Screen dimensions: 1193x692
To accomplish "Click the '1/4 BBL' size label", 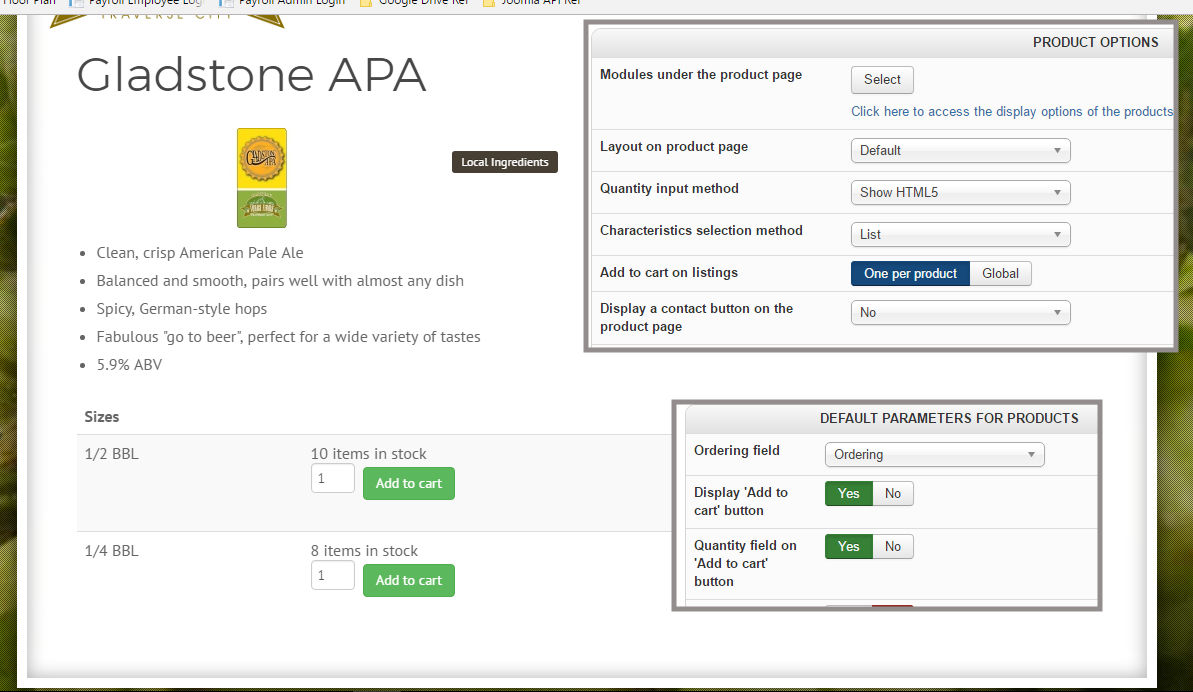I will coord(112,551).
